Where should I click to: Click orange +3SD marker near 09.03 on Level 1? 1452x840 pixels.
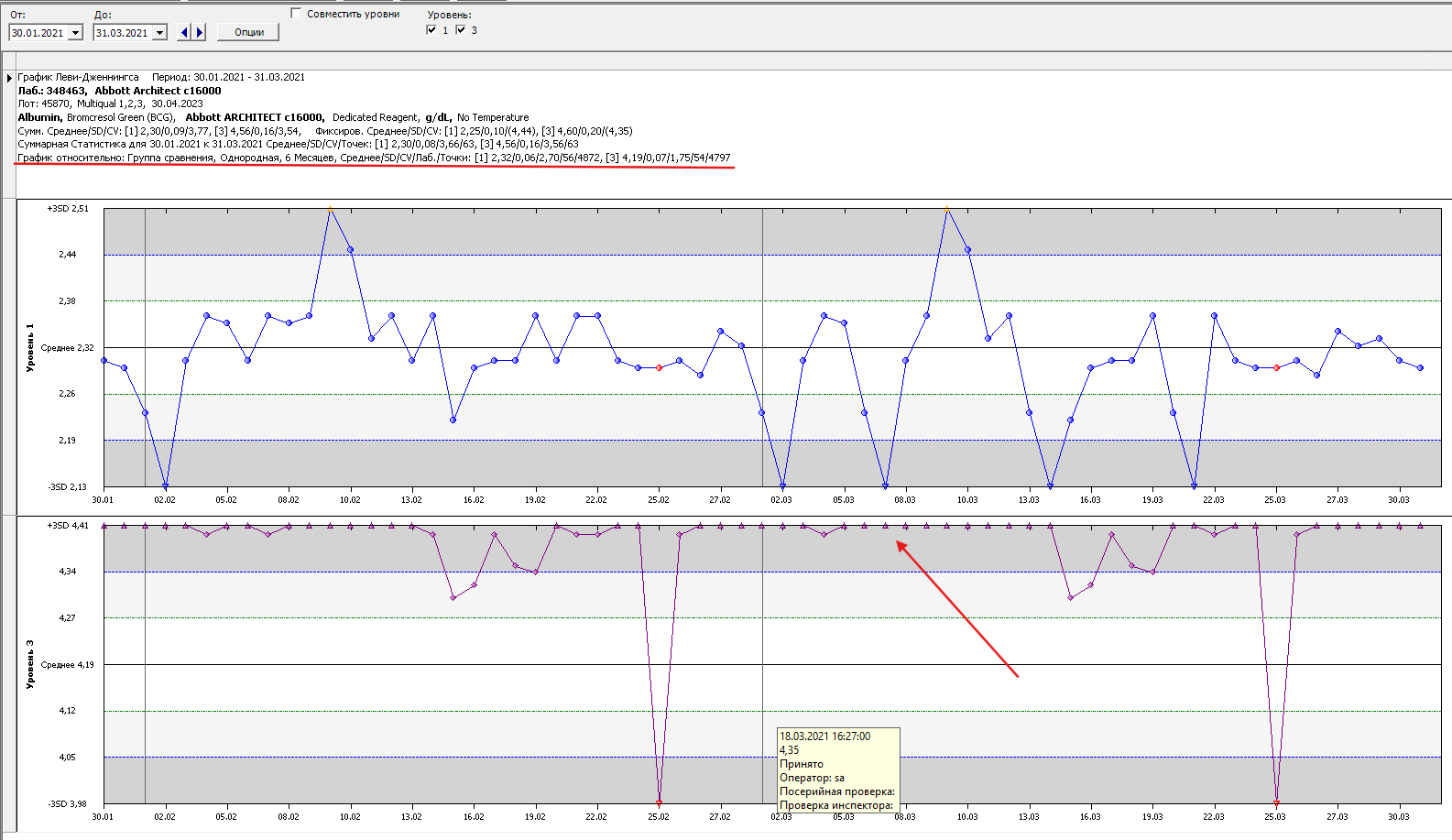click(x=946, y=210)
